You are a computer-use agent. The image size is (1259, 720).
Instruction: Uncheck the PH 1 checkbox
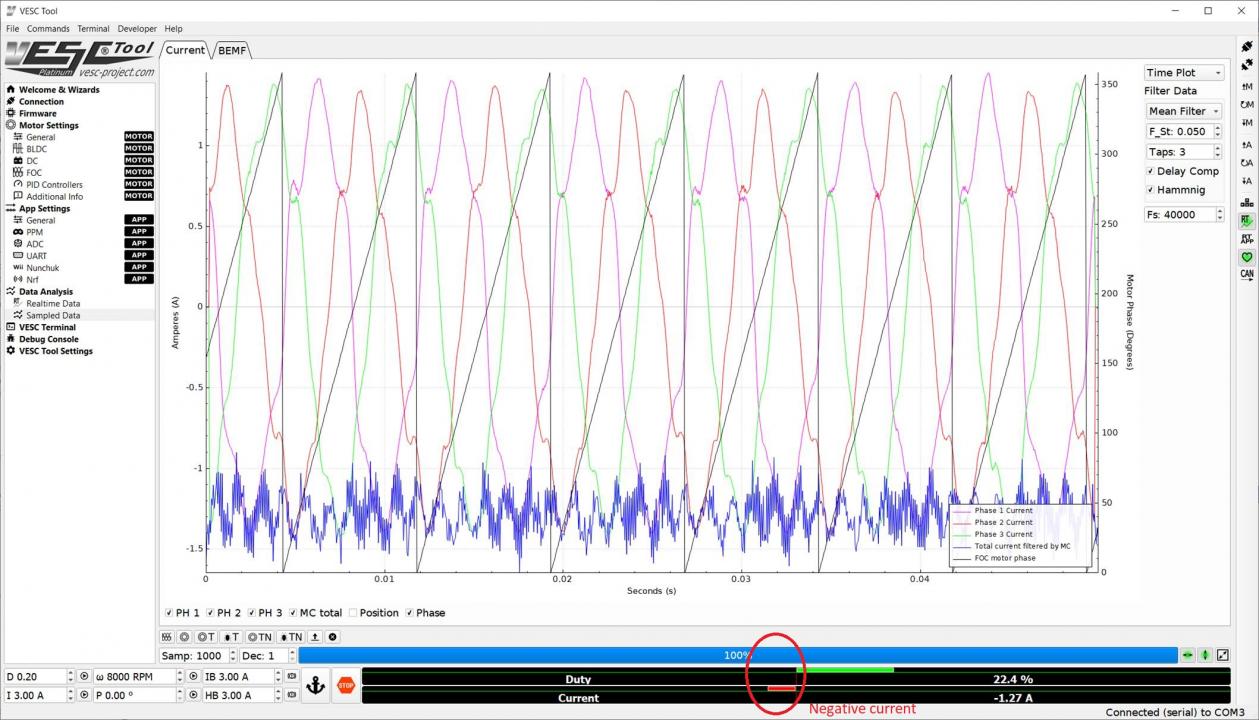coord(182,613)
